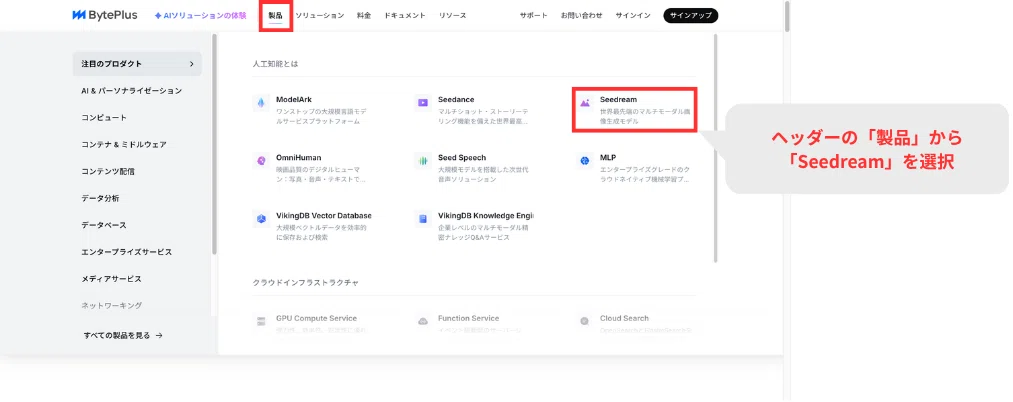This screenshot has width=1013, height=402.
Task: Click the サインイン link
Action: [x=633, y=16]
